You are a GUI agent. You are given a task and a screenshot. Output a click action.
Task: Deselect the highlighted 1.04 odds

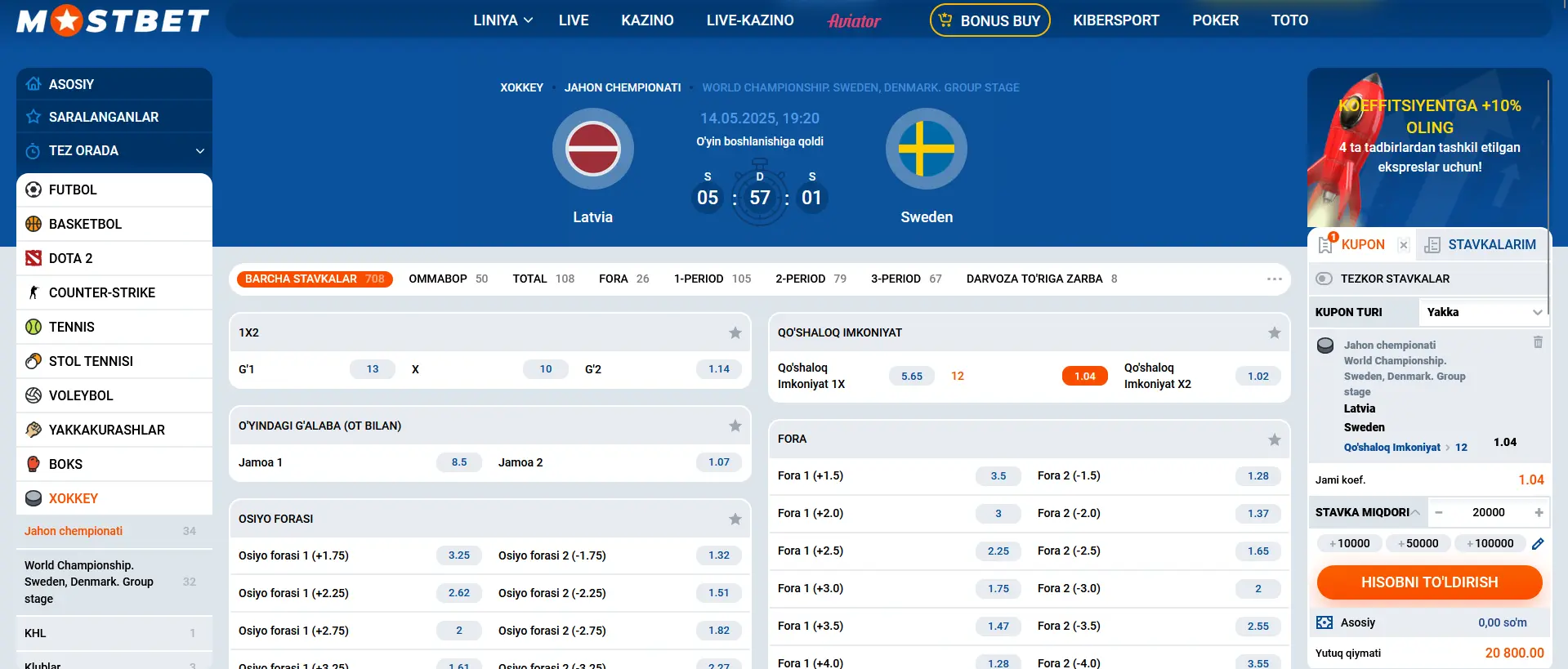[x=1085, y=376]
